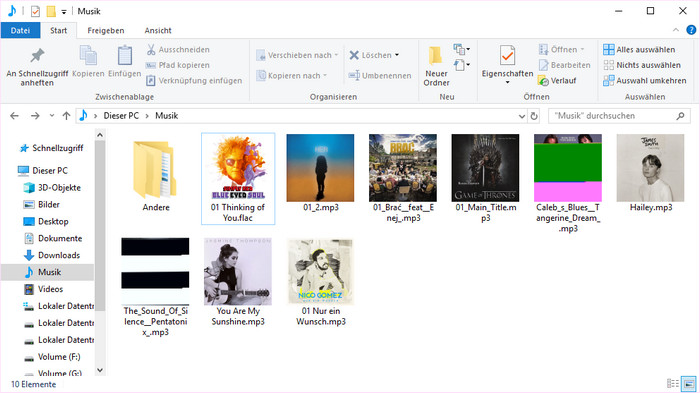Select Ausschneiden scissors command
Image resolution: width=700 pixels, height=393 pixels.
pyautogui.click(x=178, y=50)
